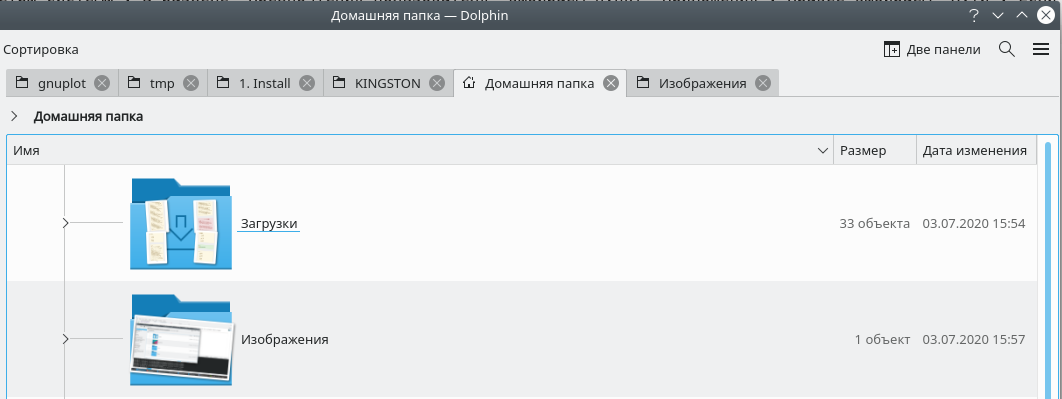Click the 03.07.2020 15:54 date cell

pos(974,224)
